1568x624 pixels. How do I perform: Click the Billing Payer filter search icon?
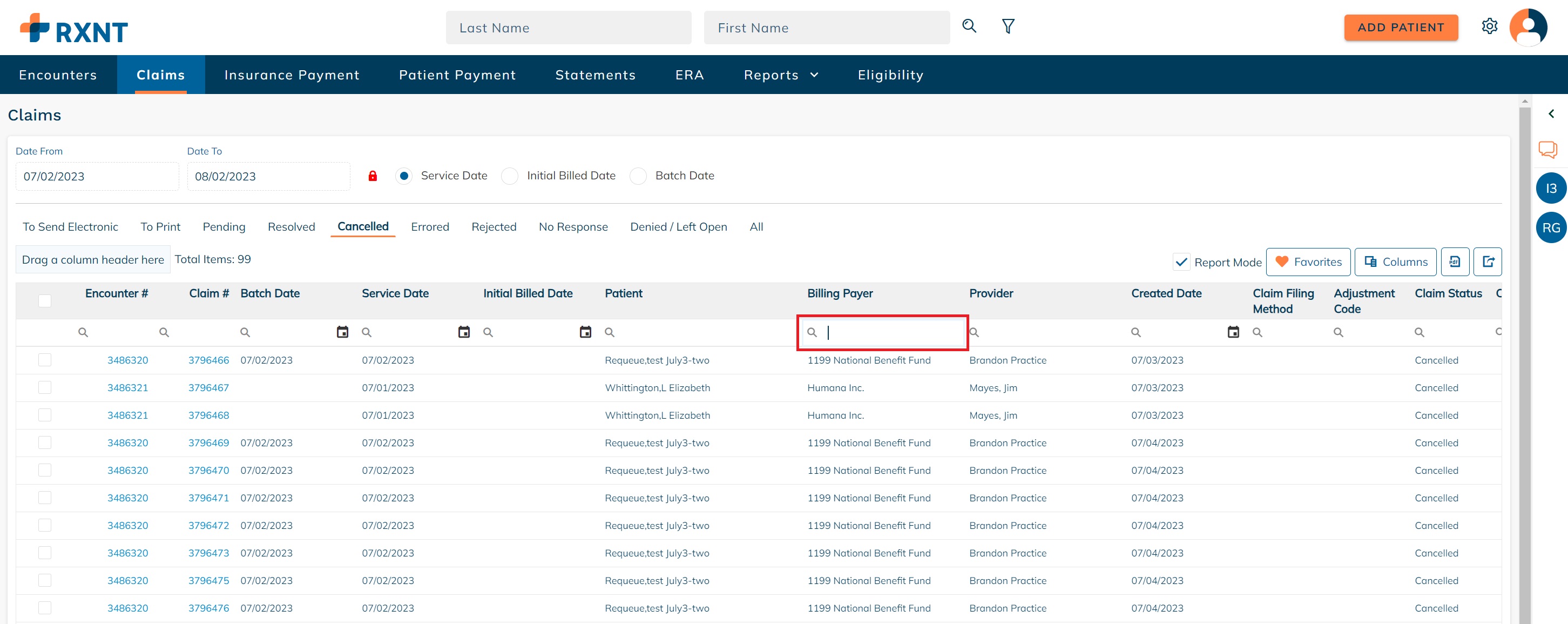click(812, 332)
